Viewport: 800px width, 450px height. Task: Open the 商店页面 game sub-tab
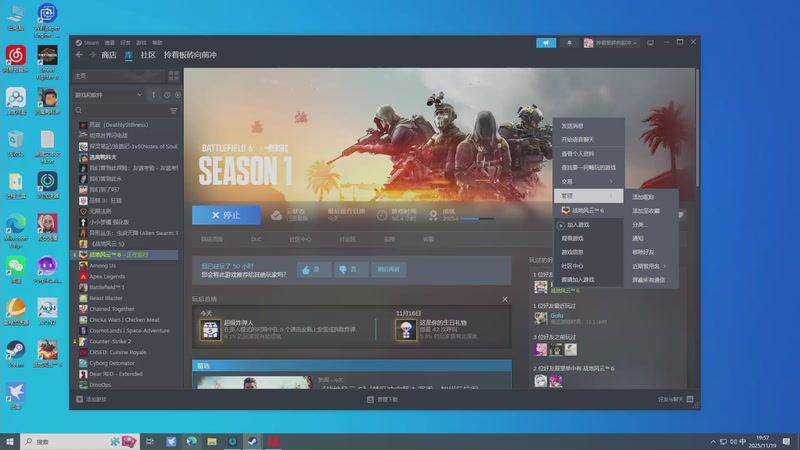[x=212, y=239]
